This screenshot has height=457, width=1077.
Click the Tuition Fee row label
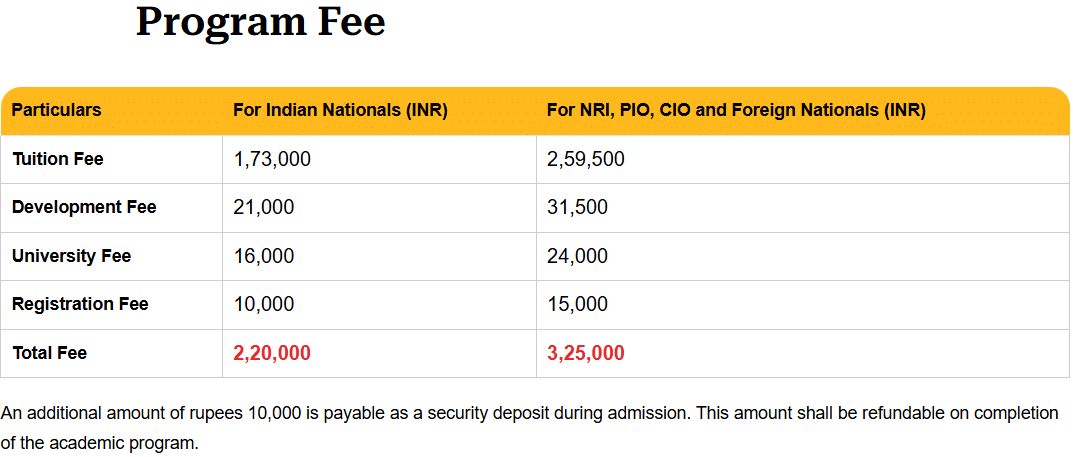57,159
